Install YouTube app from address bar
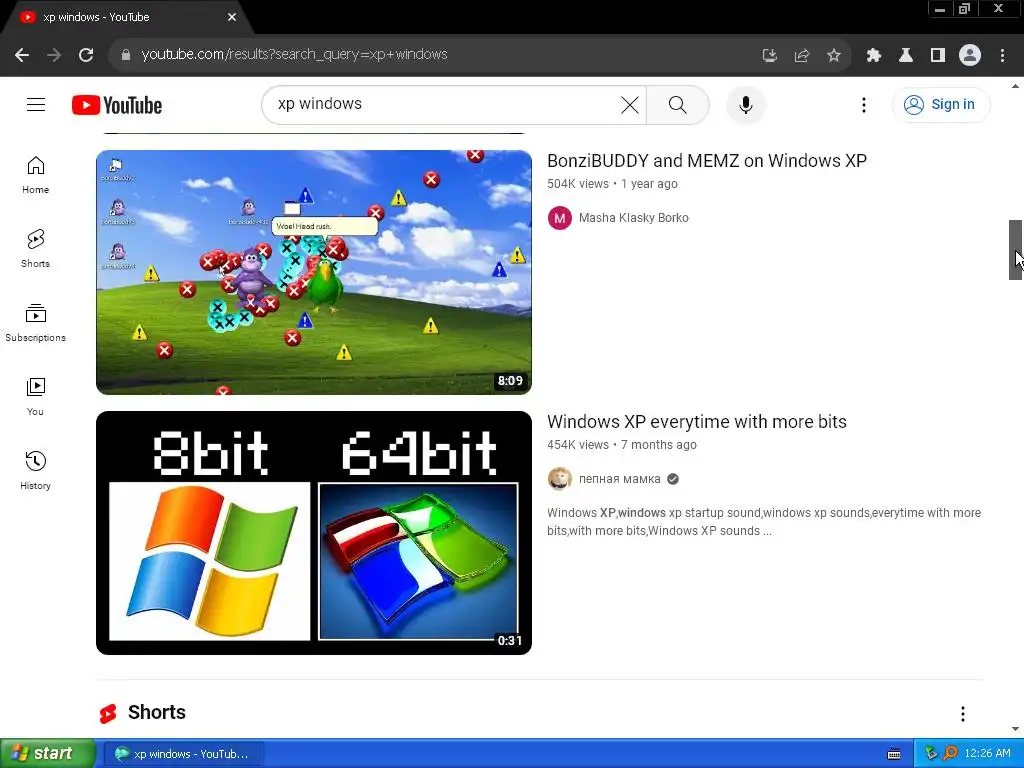 pos(769,56)
